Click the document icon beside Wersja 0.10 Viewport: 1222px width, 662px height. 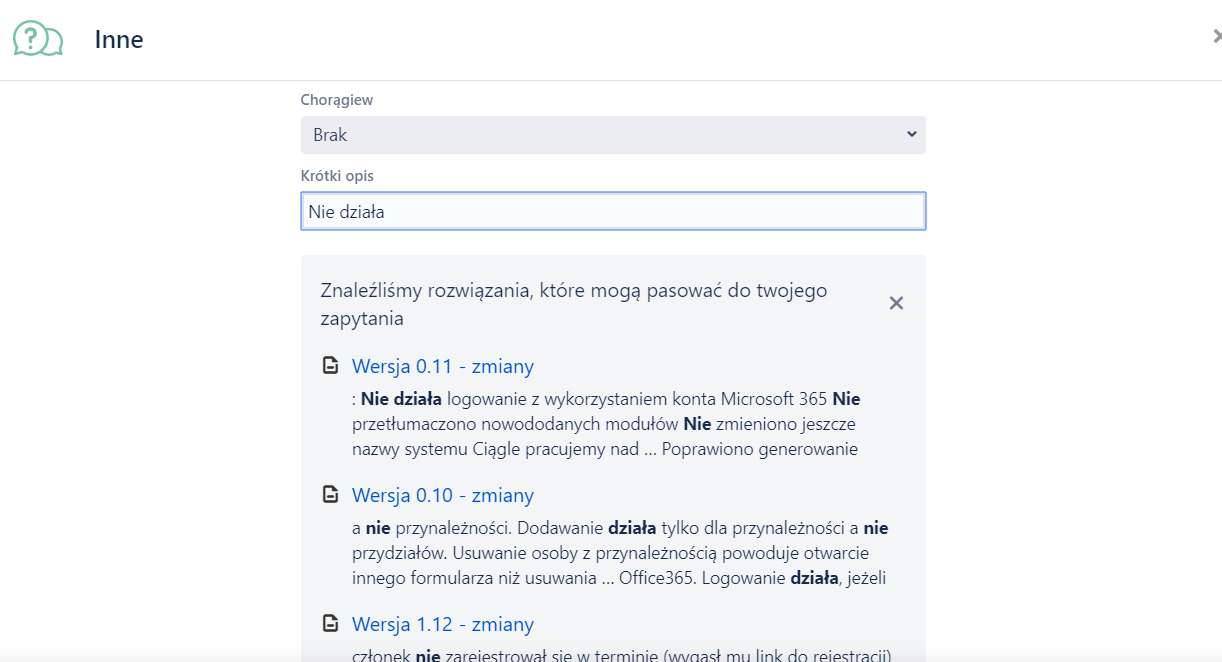click(x=330, y=495)
